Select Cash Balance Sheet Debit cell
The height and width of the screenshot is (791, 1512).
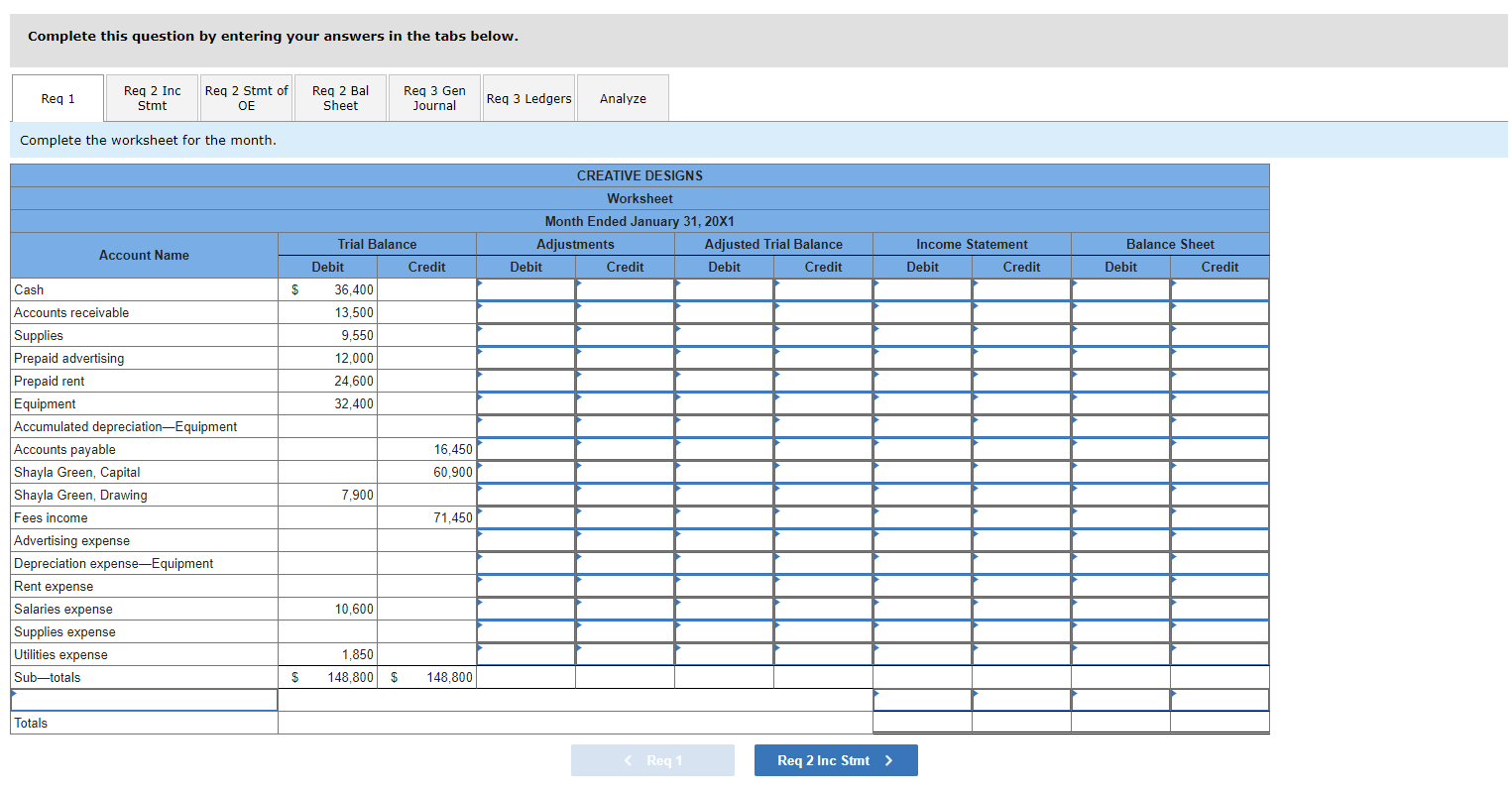tap(1120, 289)
